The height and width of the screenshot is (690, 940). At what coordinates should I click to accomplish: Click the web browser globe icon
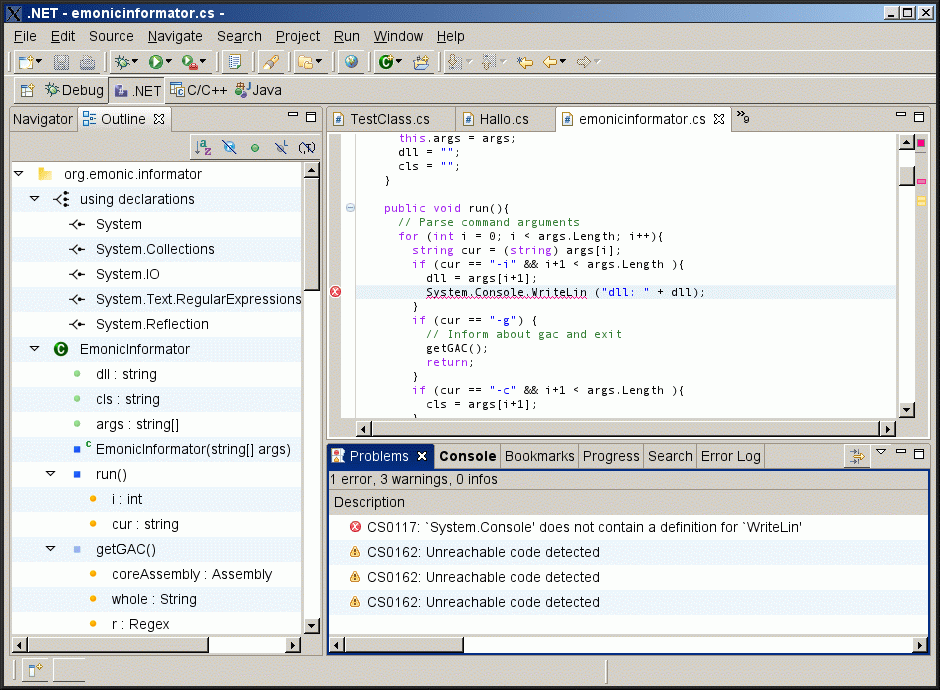(351, 62)
